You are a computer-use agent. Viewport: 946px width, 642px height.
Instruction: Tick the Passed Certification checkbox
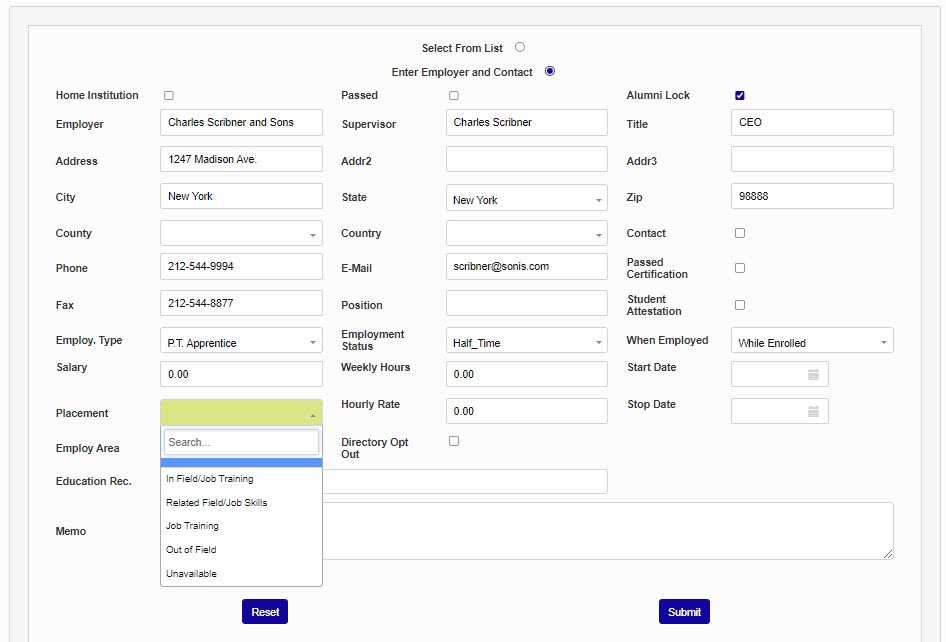pyautogui.click(x=740, y=268)
